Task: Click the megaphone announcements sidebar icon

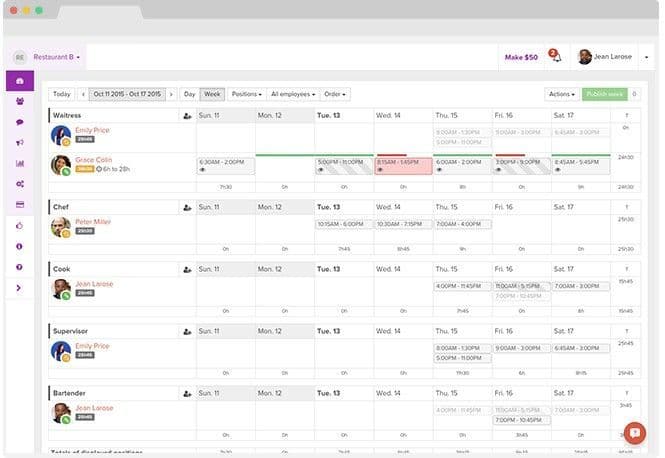Action: click(19, 143)
